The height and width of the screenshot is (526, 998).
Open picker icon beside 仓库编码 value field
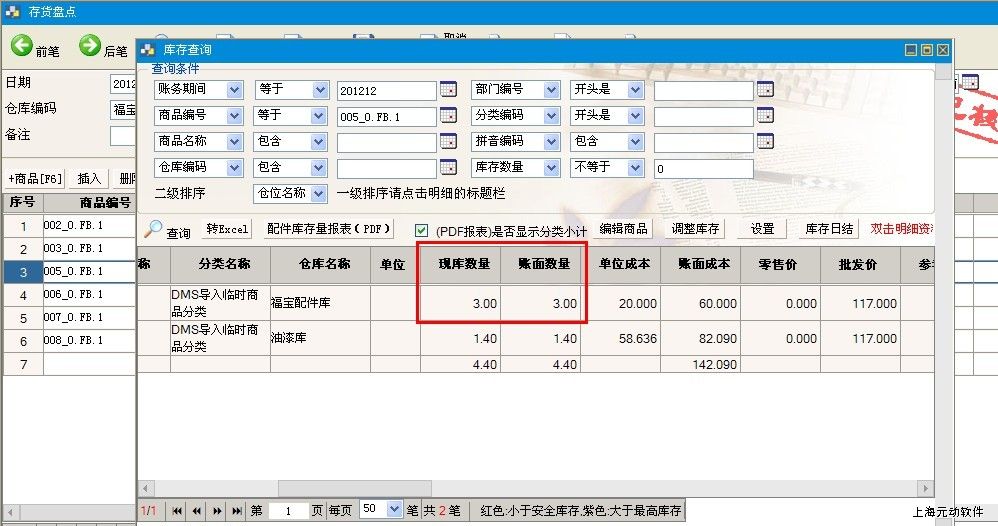(x=448, y=167)
